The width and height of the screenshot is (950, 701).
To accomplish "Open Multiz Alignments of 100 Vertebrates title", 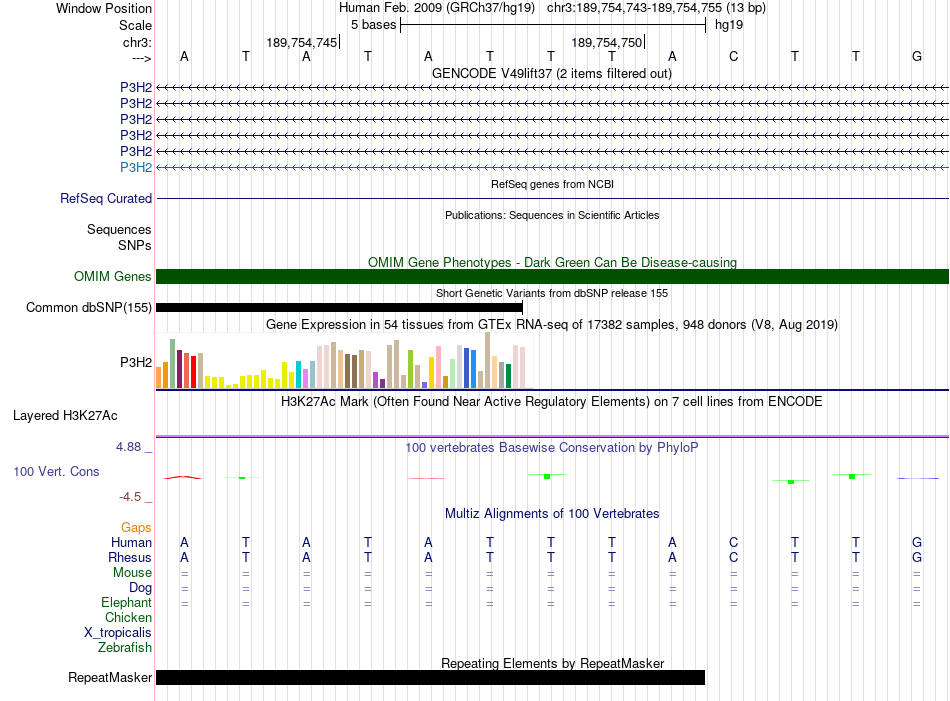I will click(552, 514).
